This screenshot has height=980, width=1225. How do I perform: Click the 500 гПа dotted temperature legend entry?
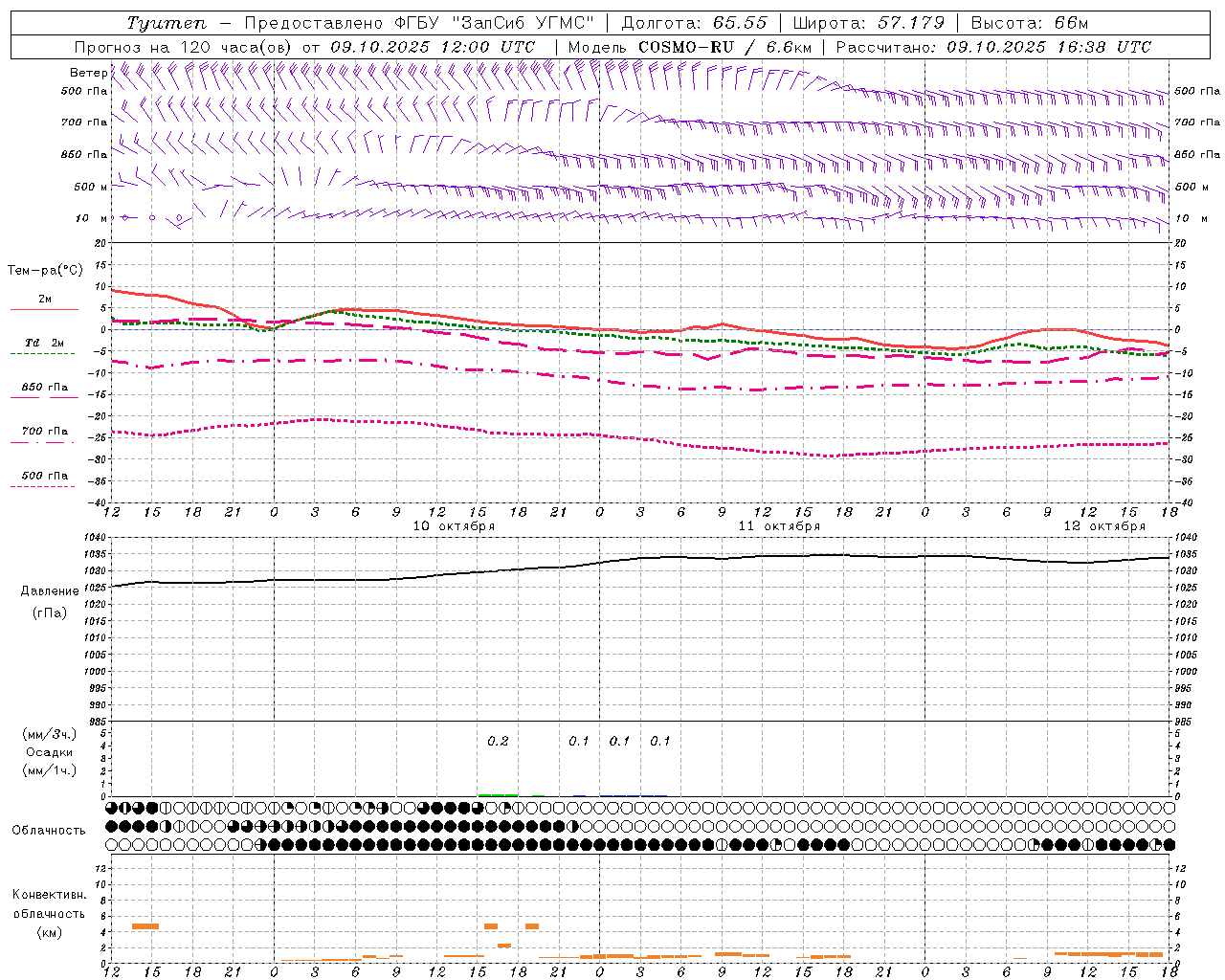tap(44, 476)
